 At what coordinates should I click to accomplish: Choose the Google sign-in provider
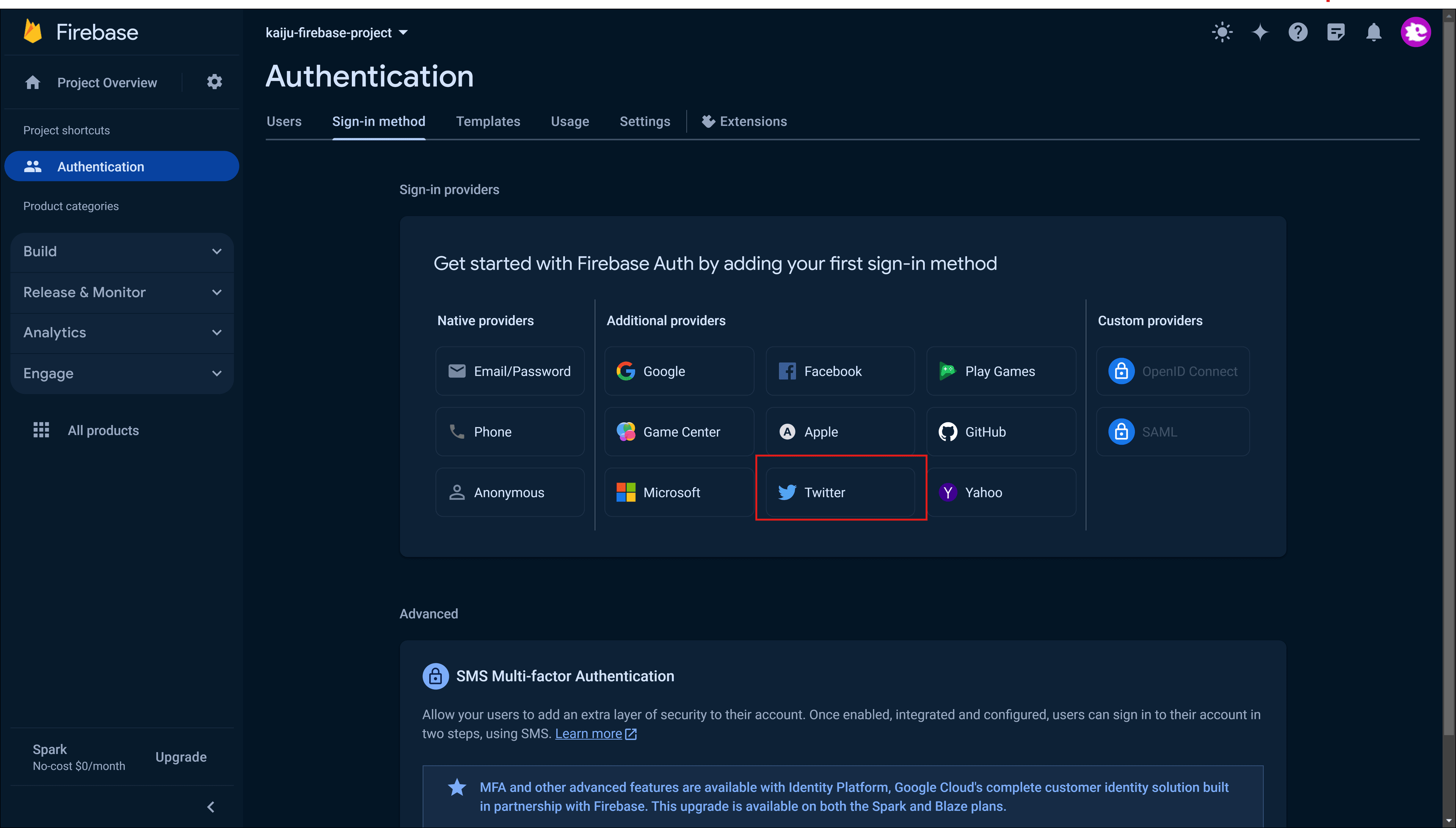coord(679,372)
